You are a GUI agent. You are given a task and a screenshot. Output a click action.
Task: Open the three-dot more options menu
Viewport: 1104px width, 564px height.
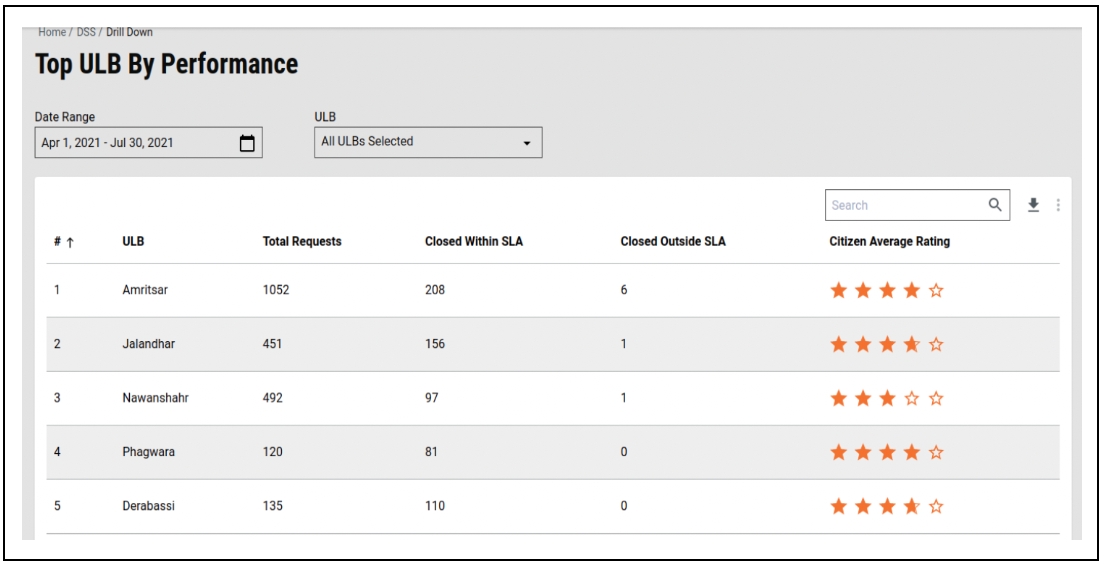(1058, 205)
